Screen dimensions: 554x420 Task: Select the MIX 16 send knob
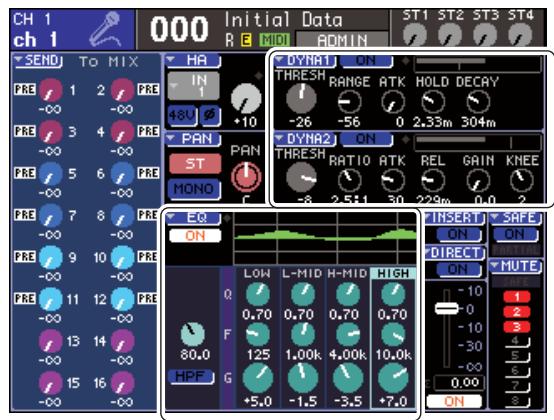[123, 383]
